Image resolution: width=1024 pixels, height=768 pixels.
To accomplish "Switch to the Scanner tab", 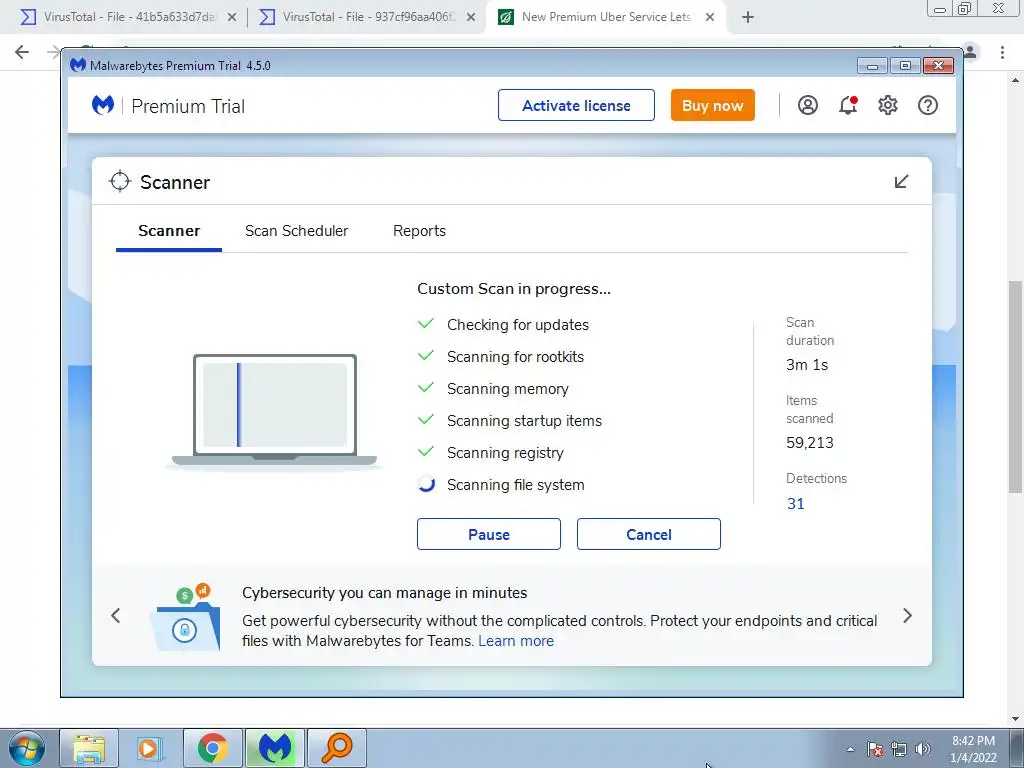I will pos(168,231).
